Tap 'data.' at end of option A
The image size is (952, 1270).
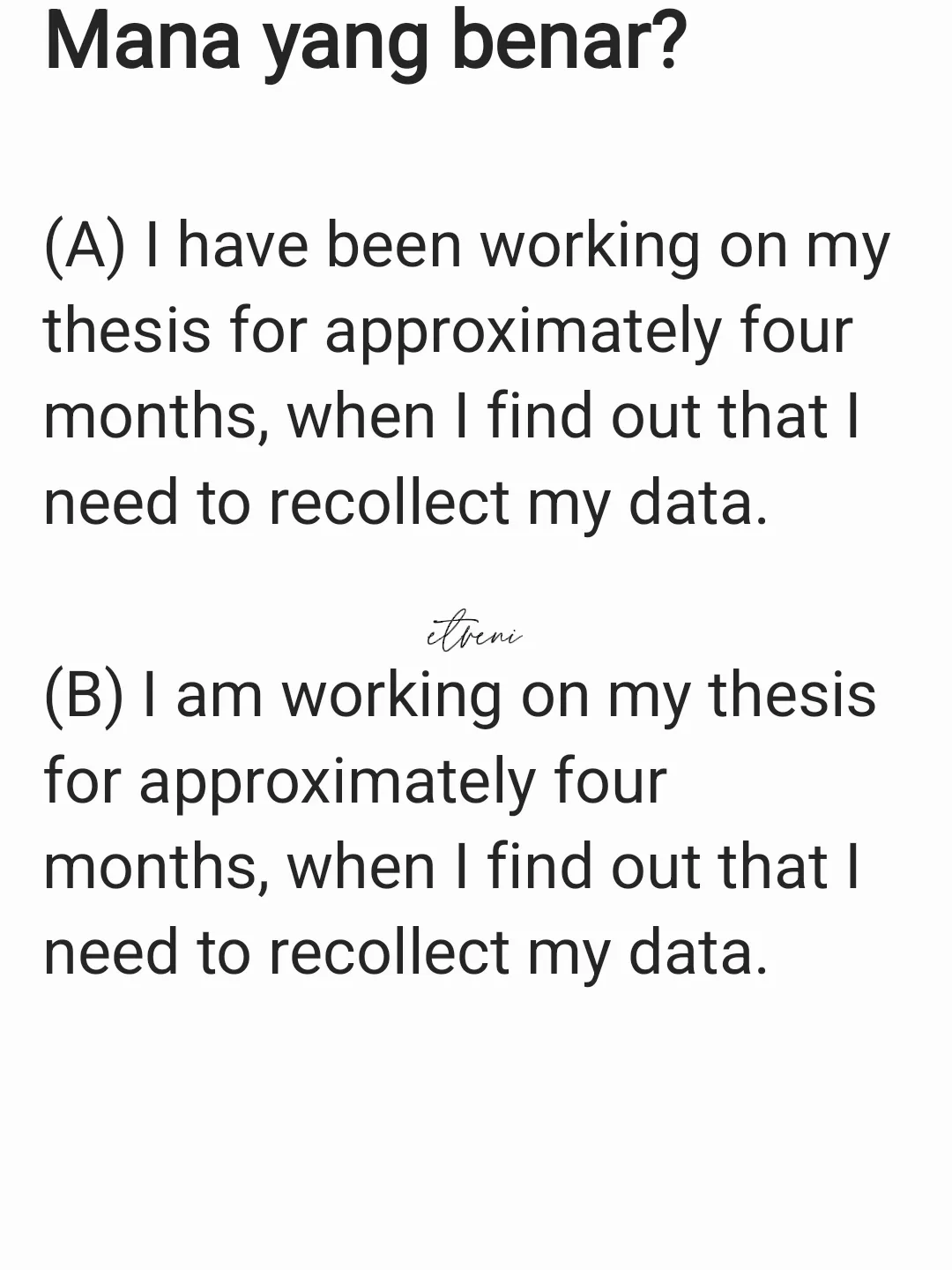698,503
